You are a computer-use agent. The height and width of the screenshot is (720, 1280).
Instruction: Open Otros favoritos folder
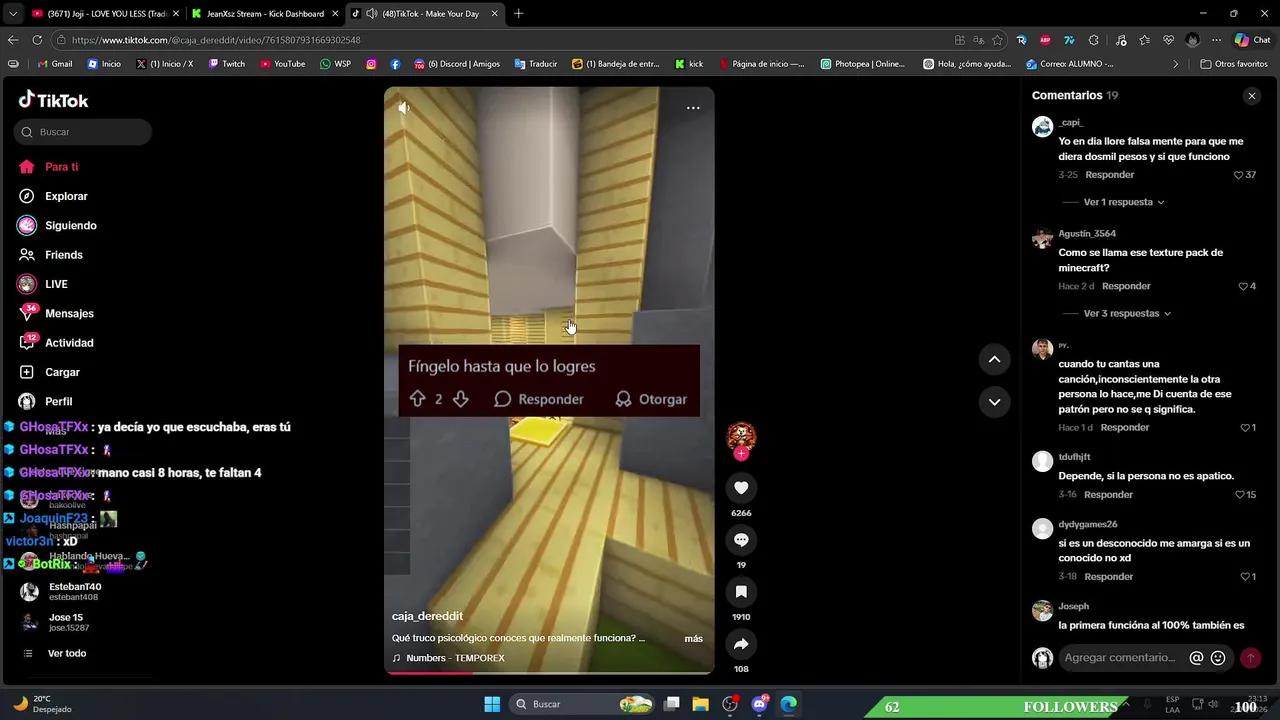click(1234, 64)
